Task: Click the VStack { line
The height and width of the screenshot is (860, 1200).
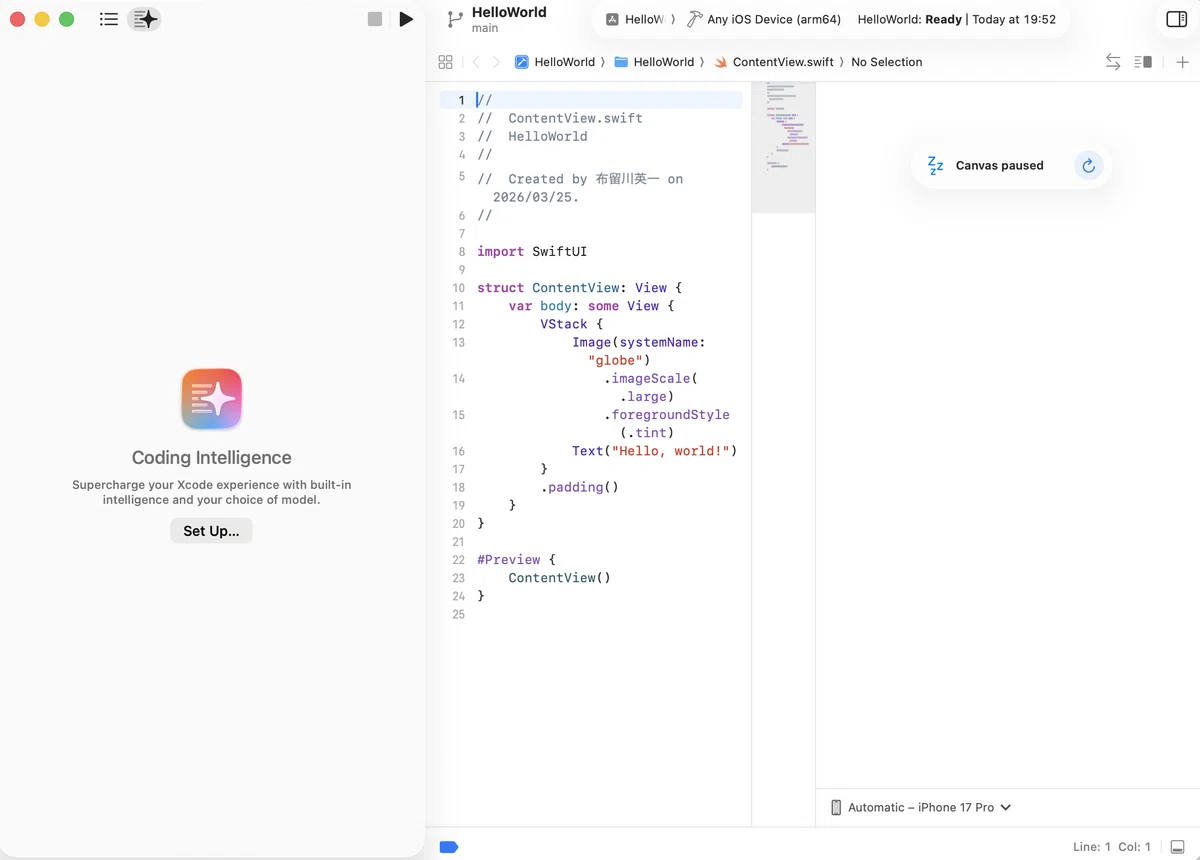Action: [x=572, y=324]
